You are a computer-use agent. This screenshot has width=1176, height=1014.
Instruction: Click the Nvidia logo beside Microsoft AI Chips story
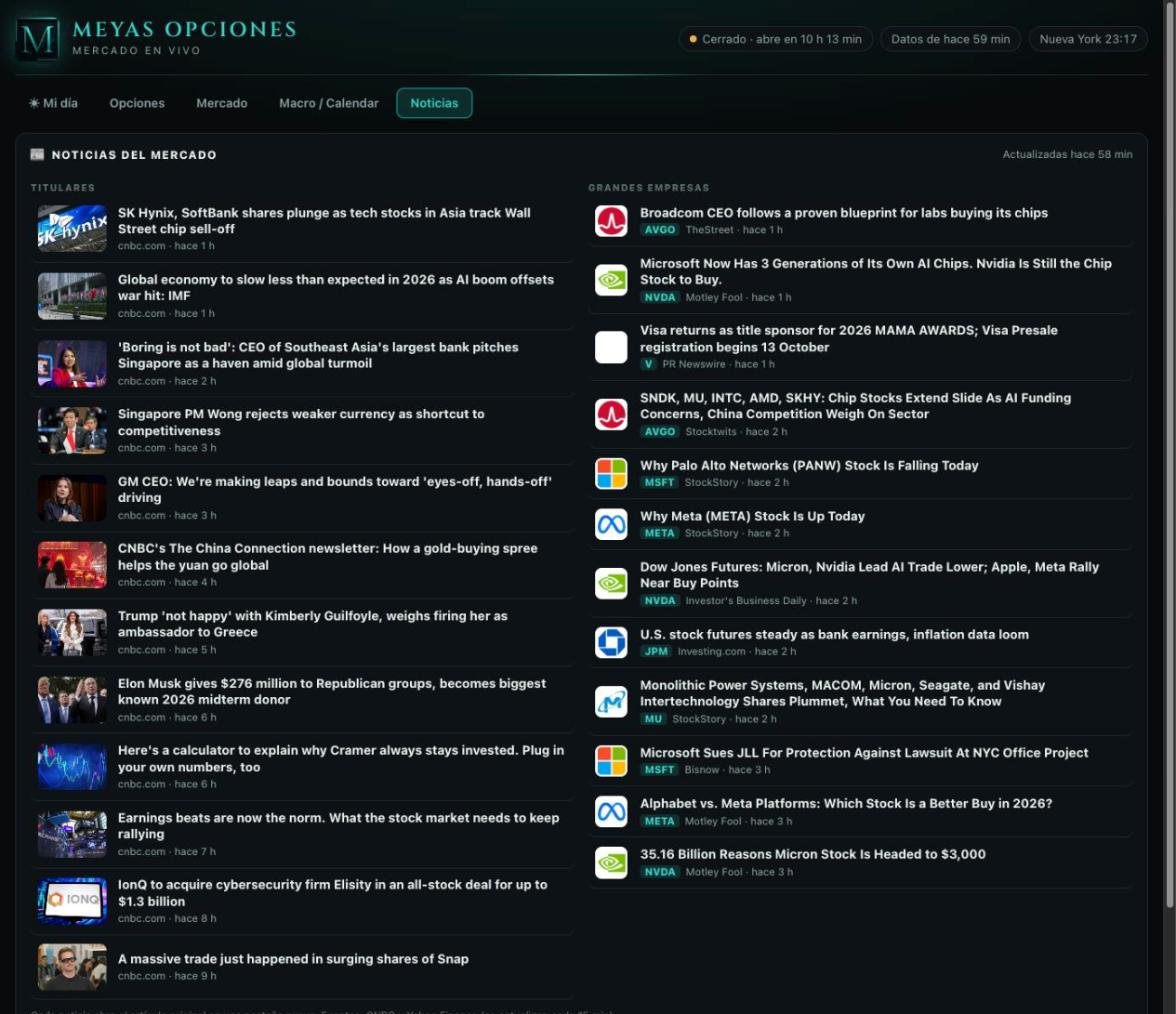coord(610,280)
